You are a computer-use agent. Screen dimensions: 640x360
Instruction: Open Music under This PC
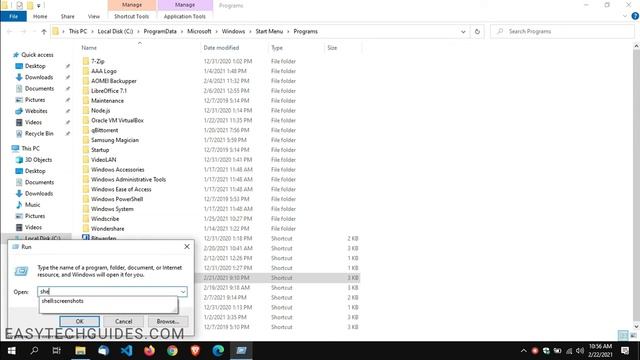coord(32,205)
